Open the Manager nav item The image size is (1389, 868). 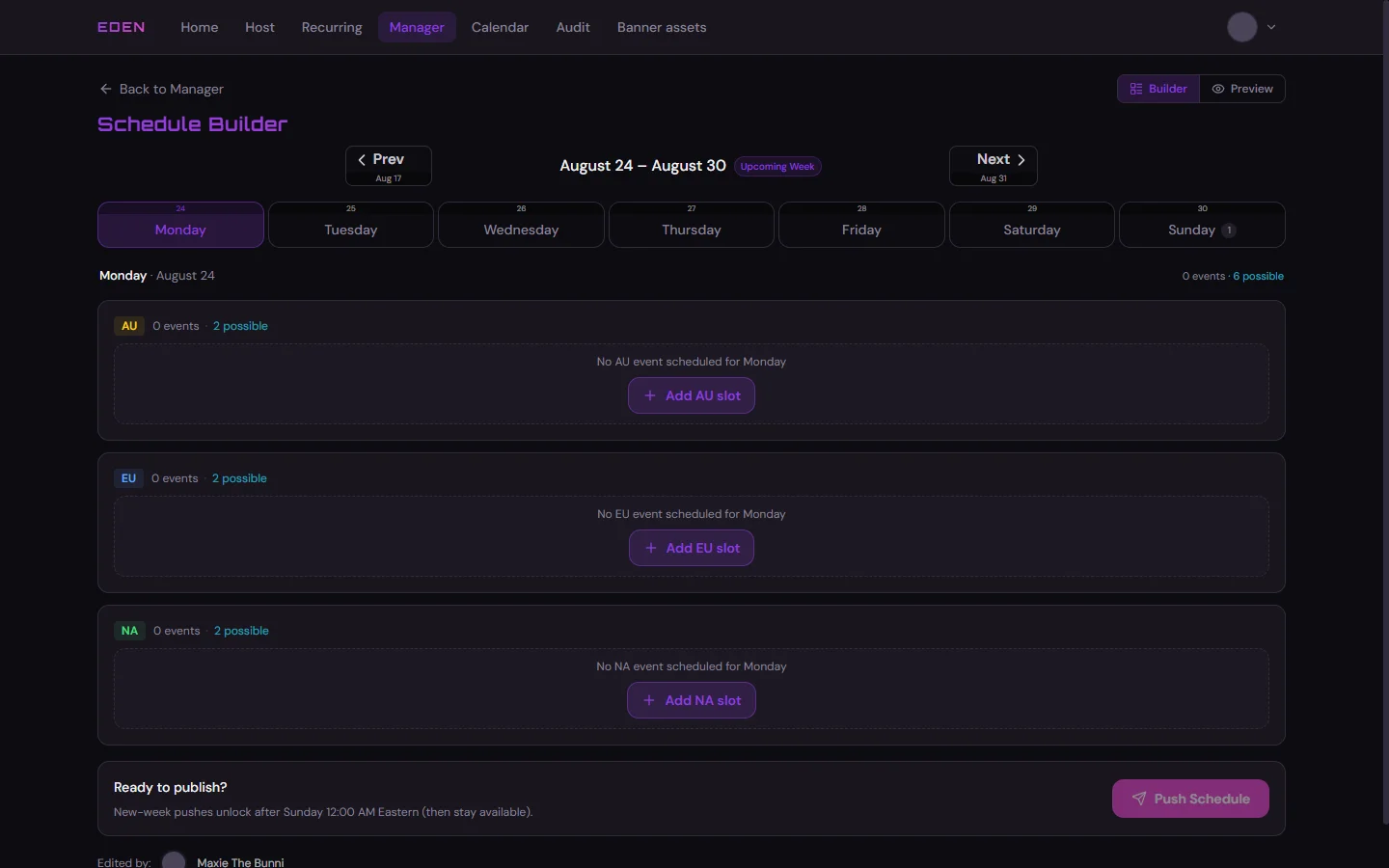[417, 27]
